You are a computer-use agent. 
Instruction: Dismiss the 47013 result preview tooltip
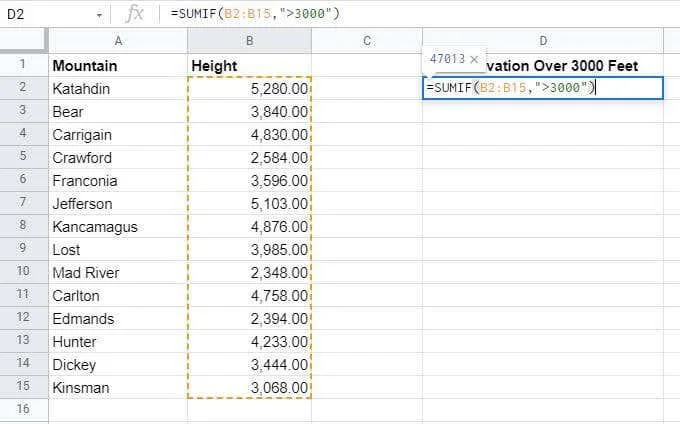coord(474,59)
